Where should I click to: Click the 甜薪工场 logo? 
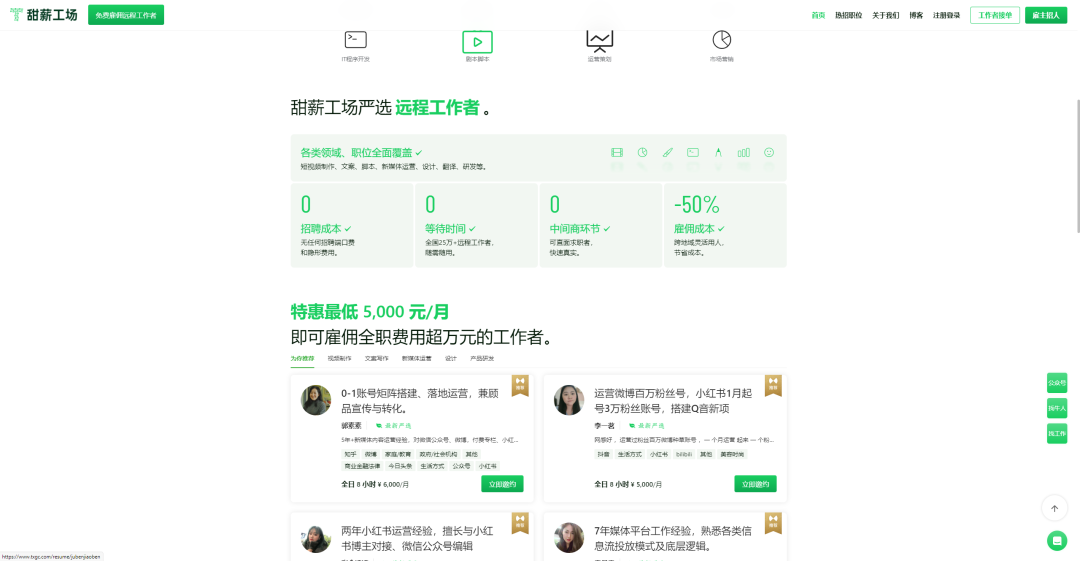click(x=43, y=15)
